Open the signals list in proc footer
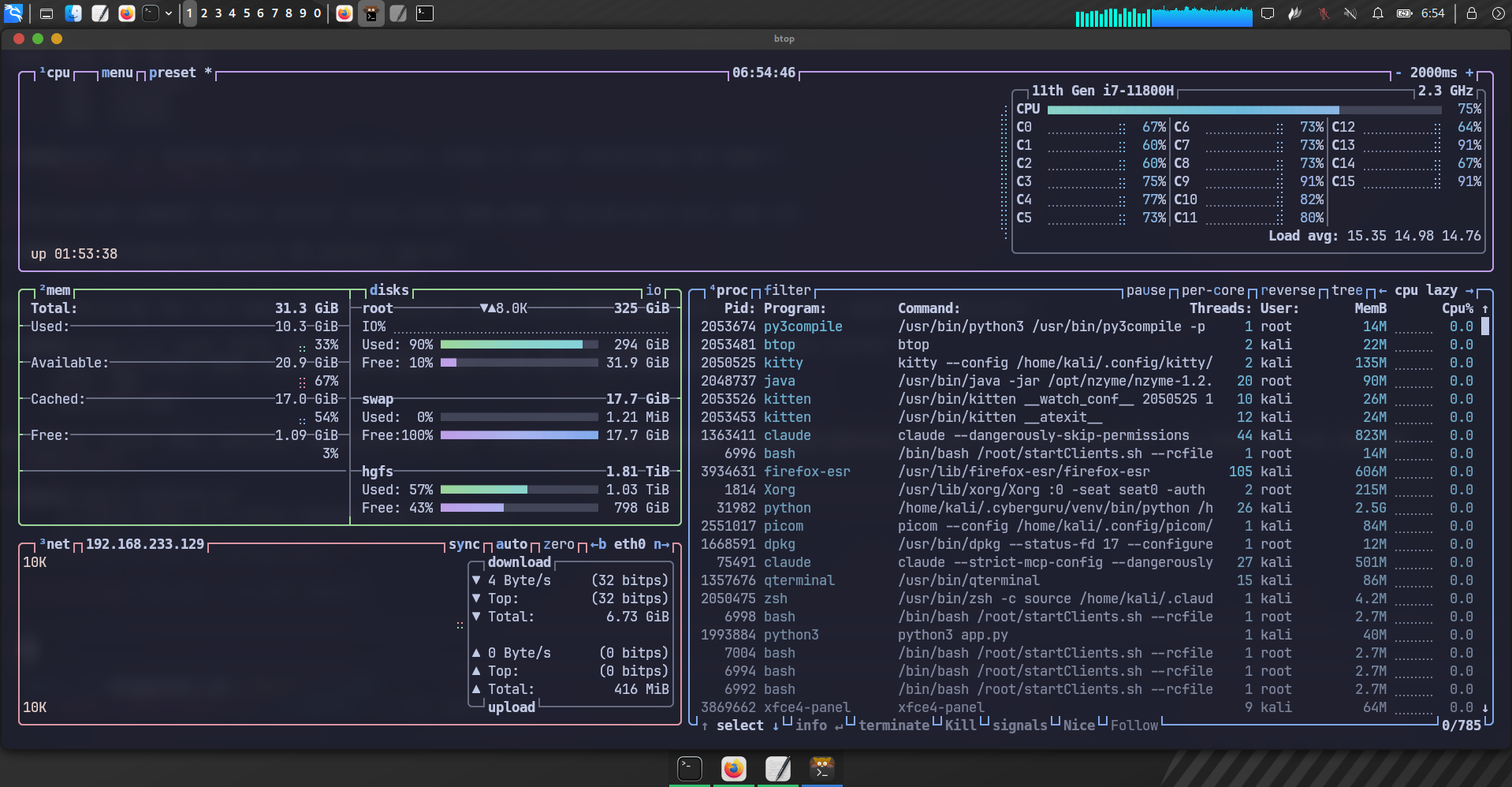The width and height of the screenshot is (1512, 787). (1020, 725)
